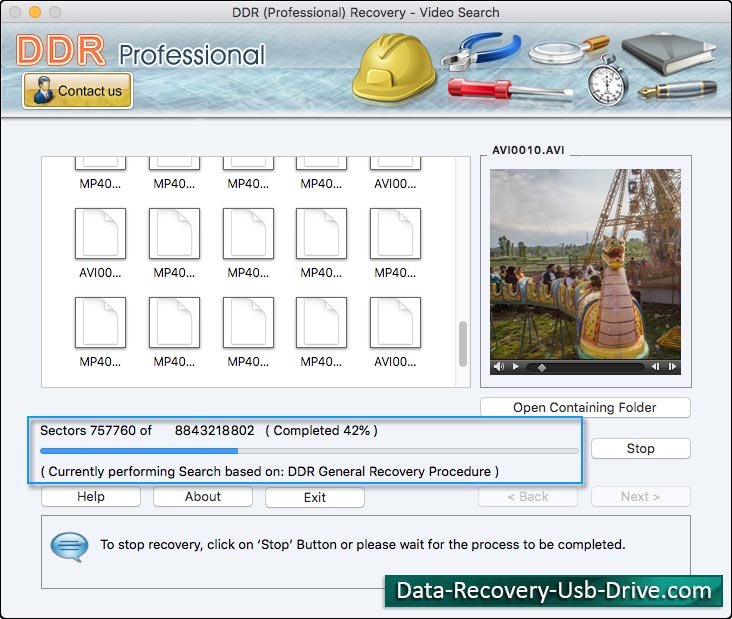The height and width of the screenshot is (619, 732).
Task: Click the greyed-out Back button
Action: 528,497
